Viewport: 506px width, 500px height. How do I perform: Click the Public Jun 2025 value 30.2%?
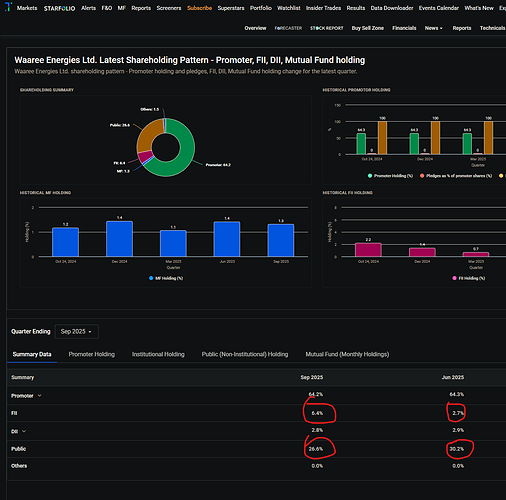coord(457,449)
